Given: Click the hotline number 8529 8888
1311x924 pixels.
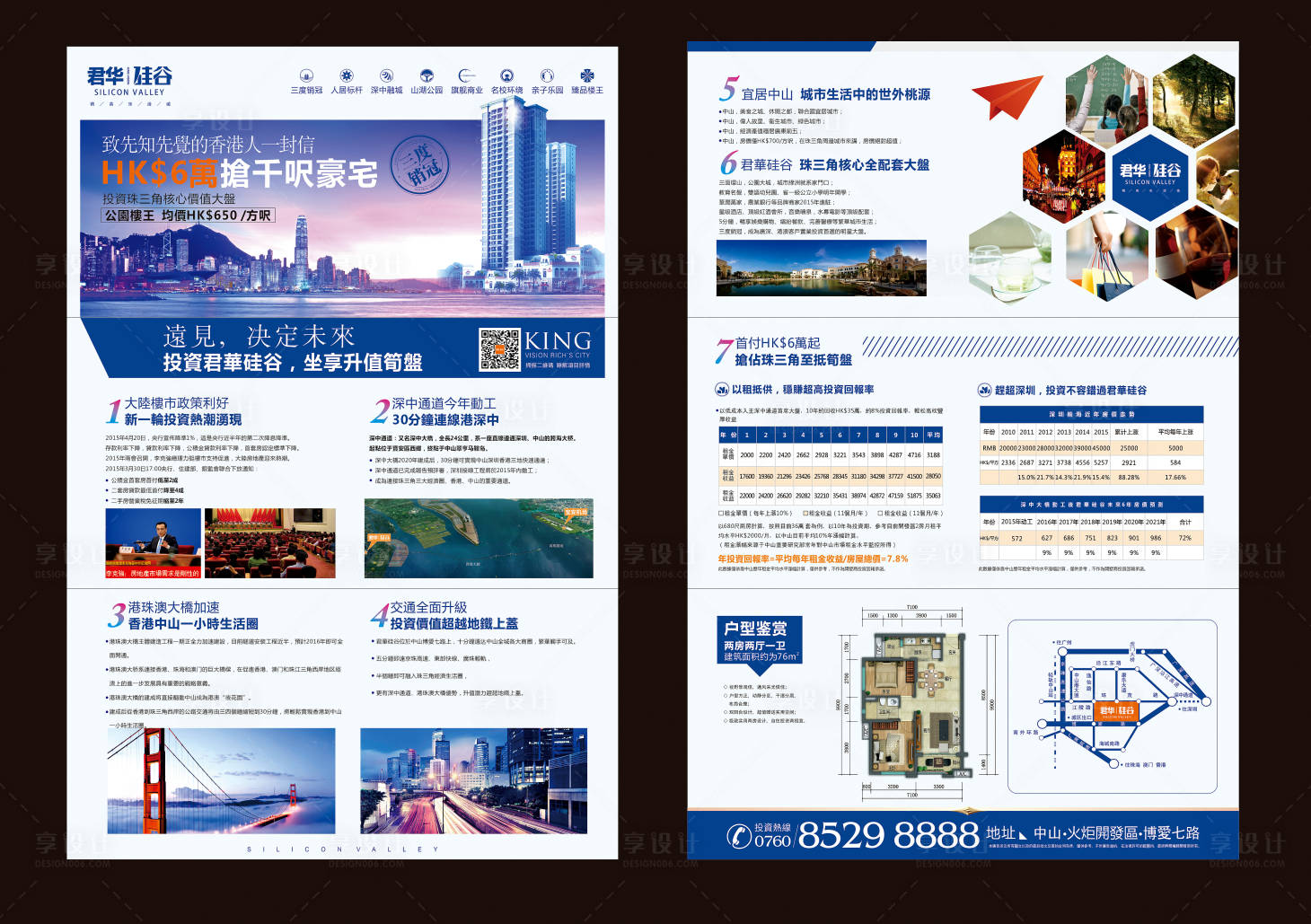Looking at the screenshot, I should pos(888,835).
